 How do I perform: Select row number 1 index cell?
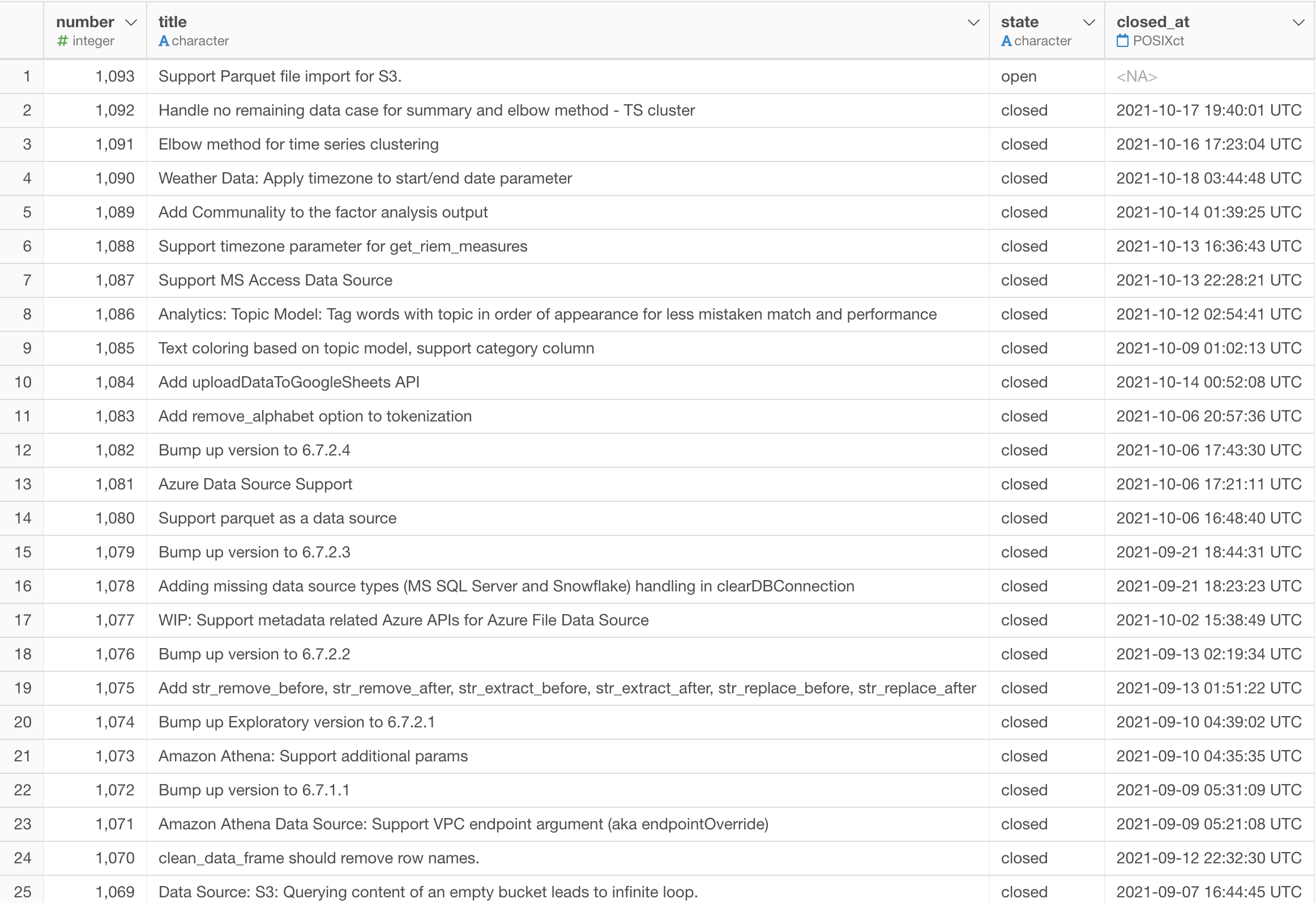26,76
